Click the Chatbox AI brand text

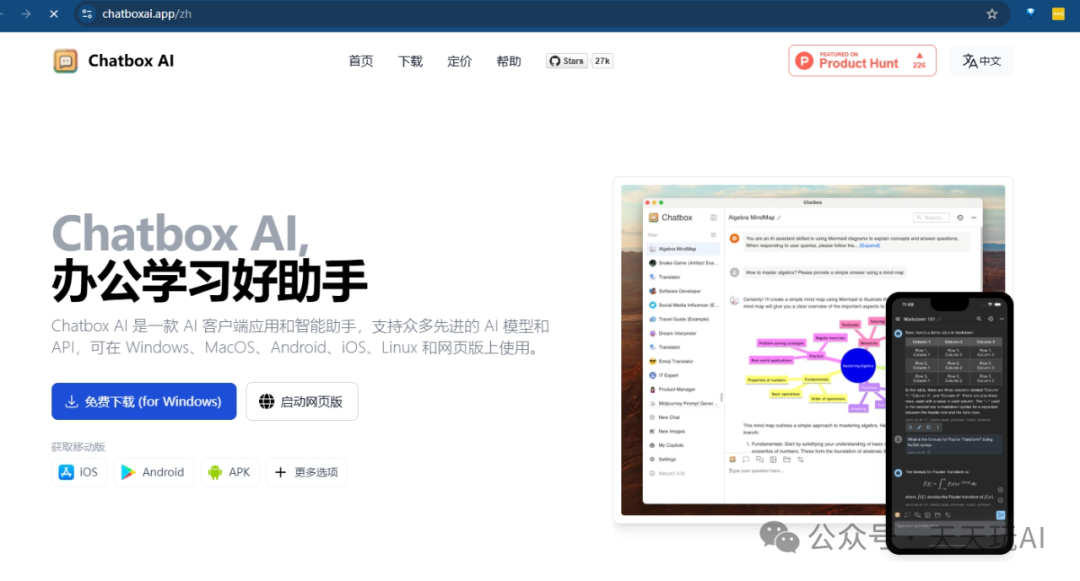131,61
